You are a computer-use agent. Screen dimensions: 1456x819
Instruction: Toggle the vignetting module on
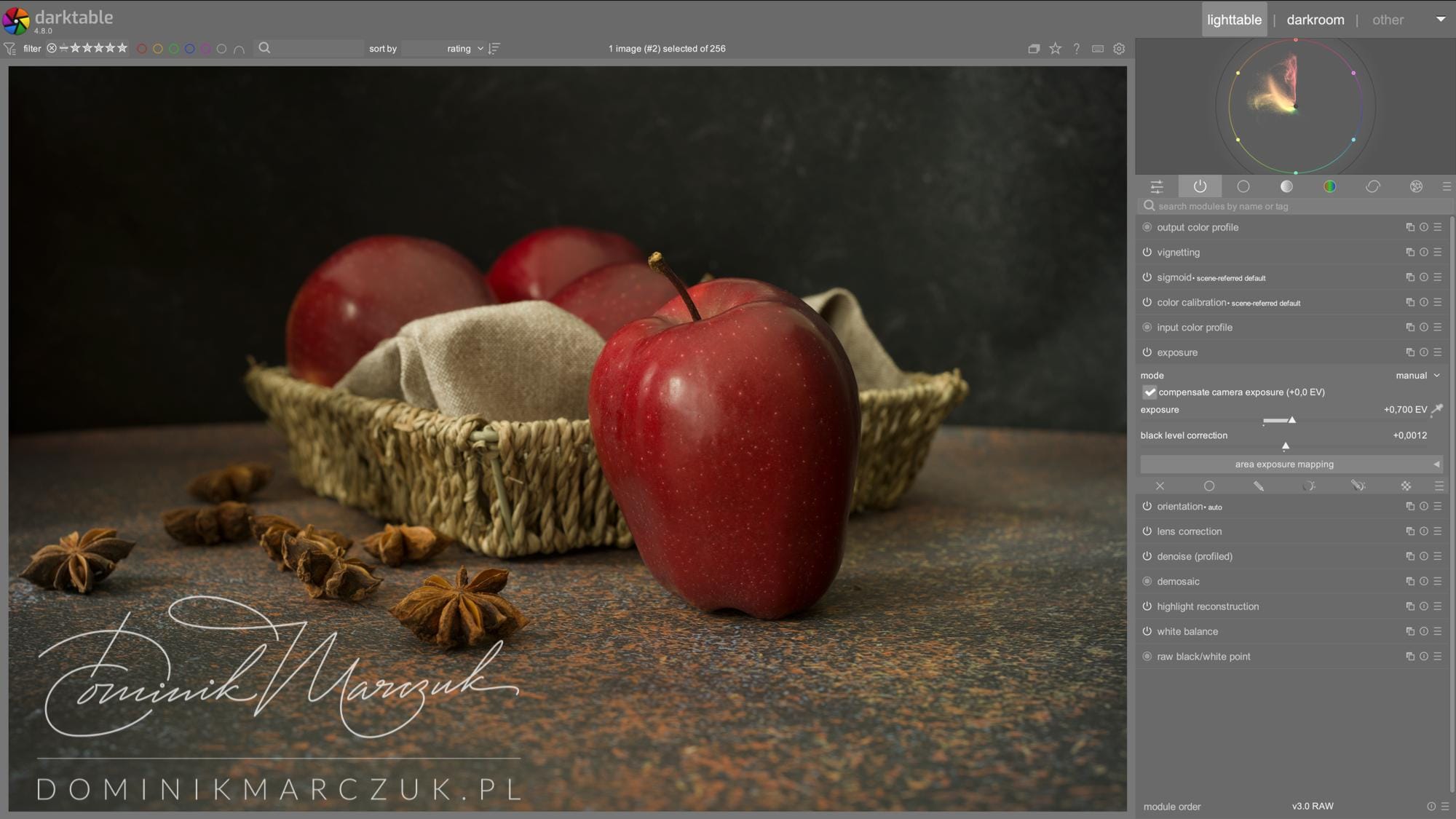(1147, 253)
